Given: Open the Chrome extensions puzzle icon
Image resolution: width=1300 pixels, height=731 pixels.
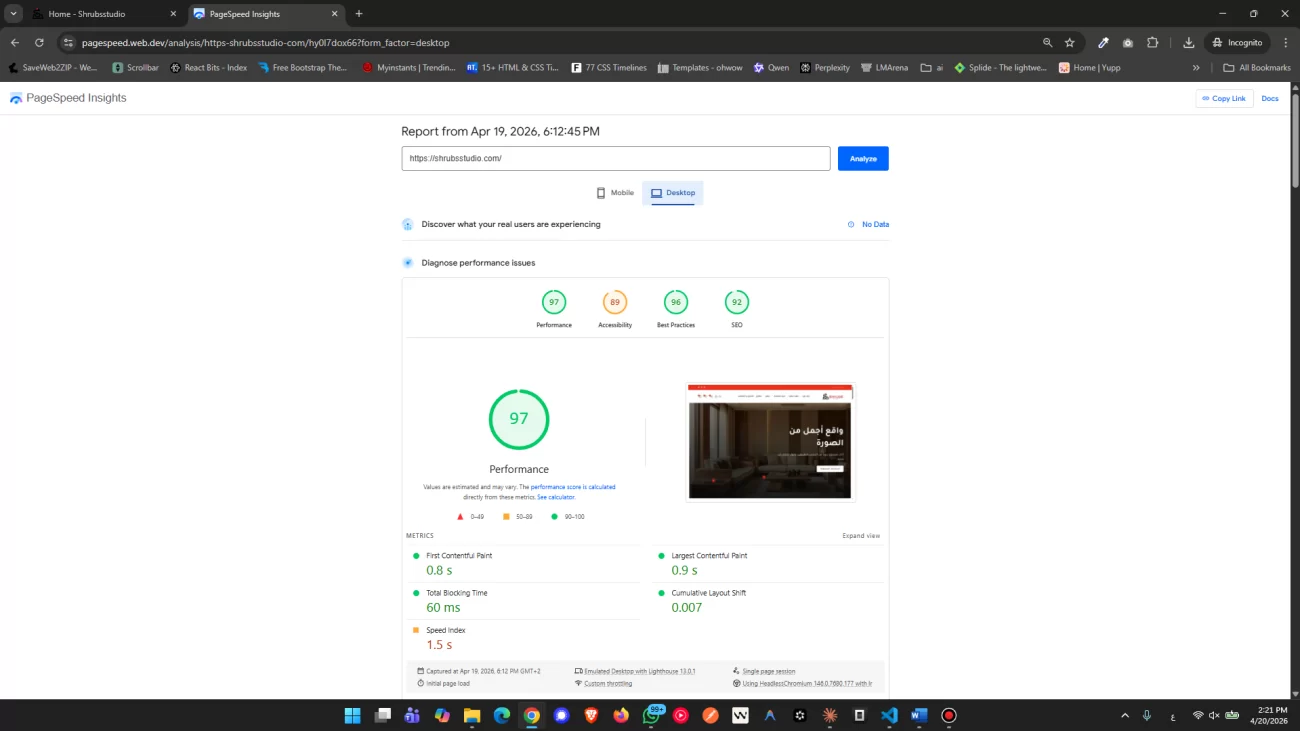Looking at the screenshot, I should [1152, 43].
